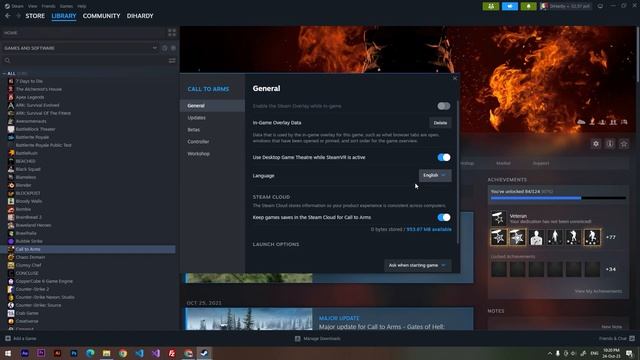Click the Windows Start button
Viewport: 640px width, 360px height.
coord(8,353)
